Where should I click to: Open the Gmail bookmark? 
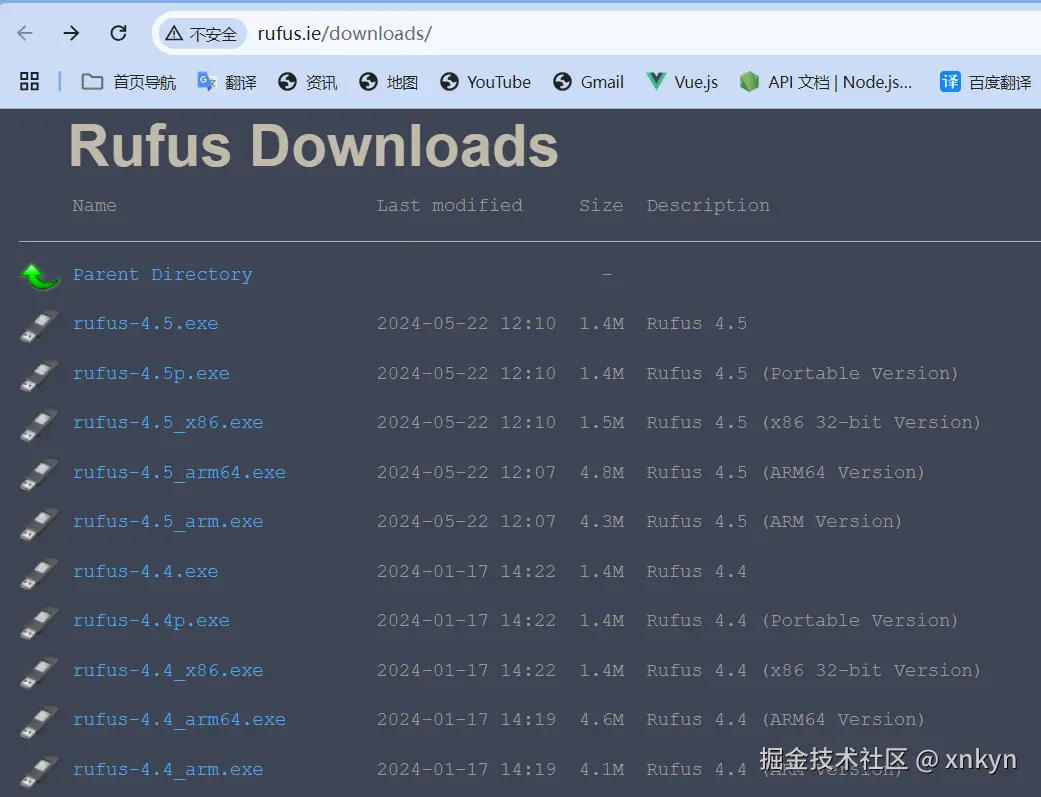pyautogui.click(x=588, y=82)
